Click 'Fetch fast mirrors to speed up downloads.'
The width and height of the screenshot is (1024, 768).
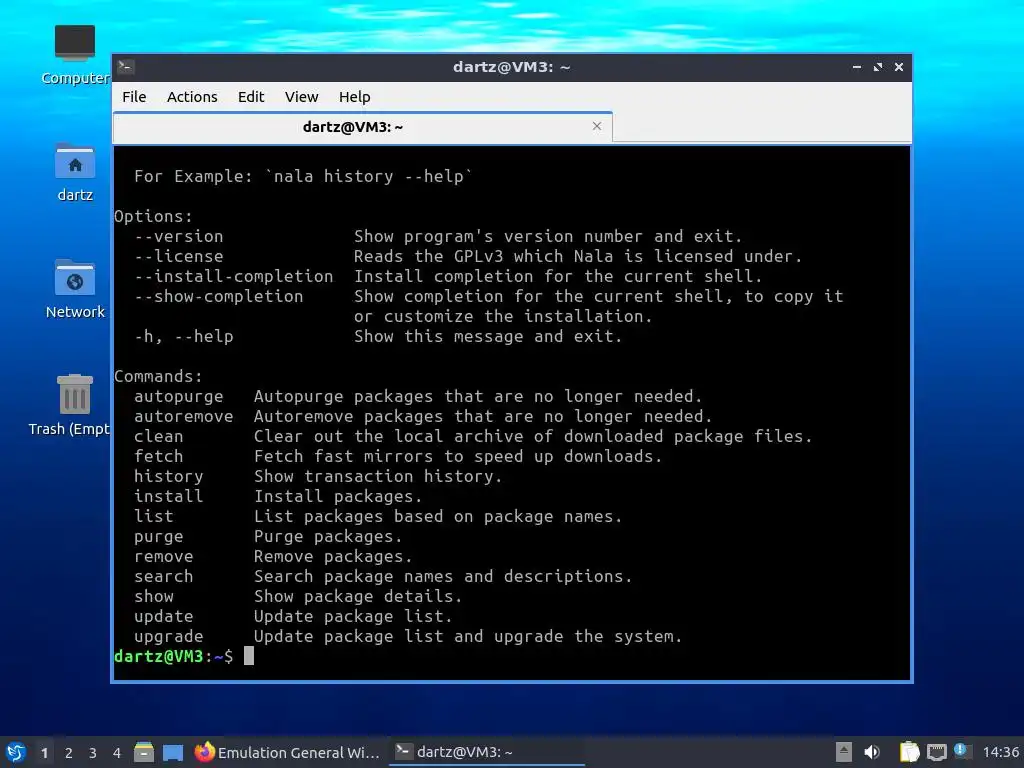pyautogui.click(x=458, y=456)
